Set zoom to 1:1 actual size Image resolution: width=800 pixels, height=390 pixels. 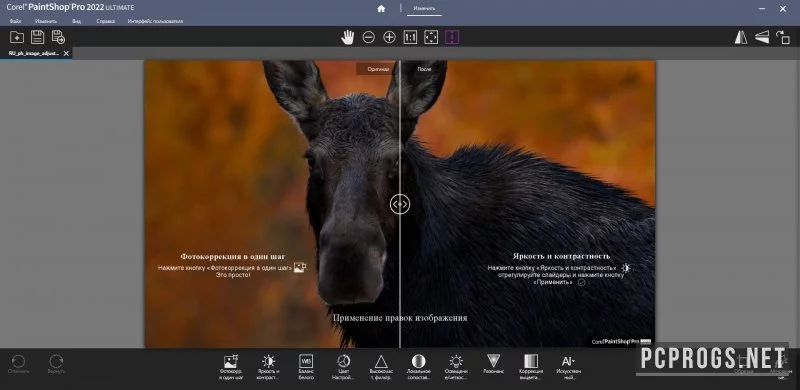410,37
